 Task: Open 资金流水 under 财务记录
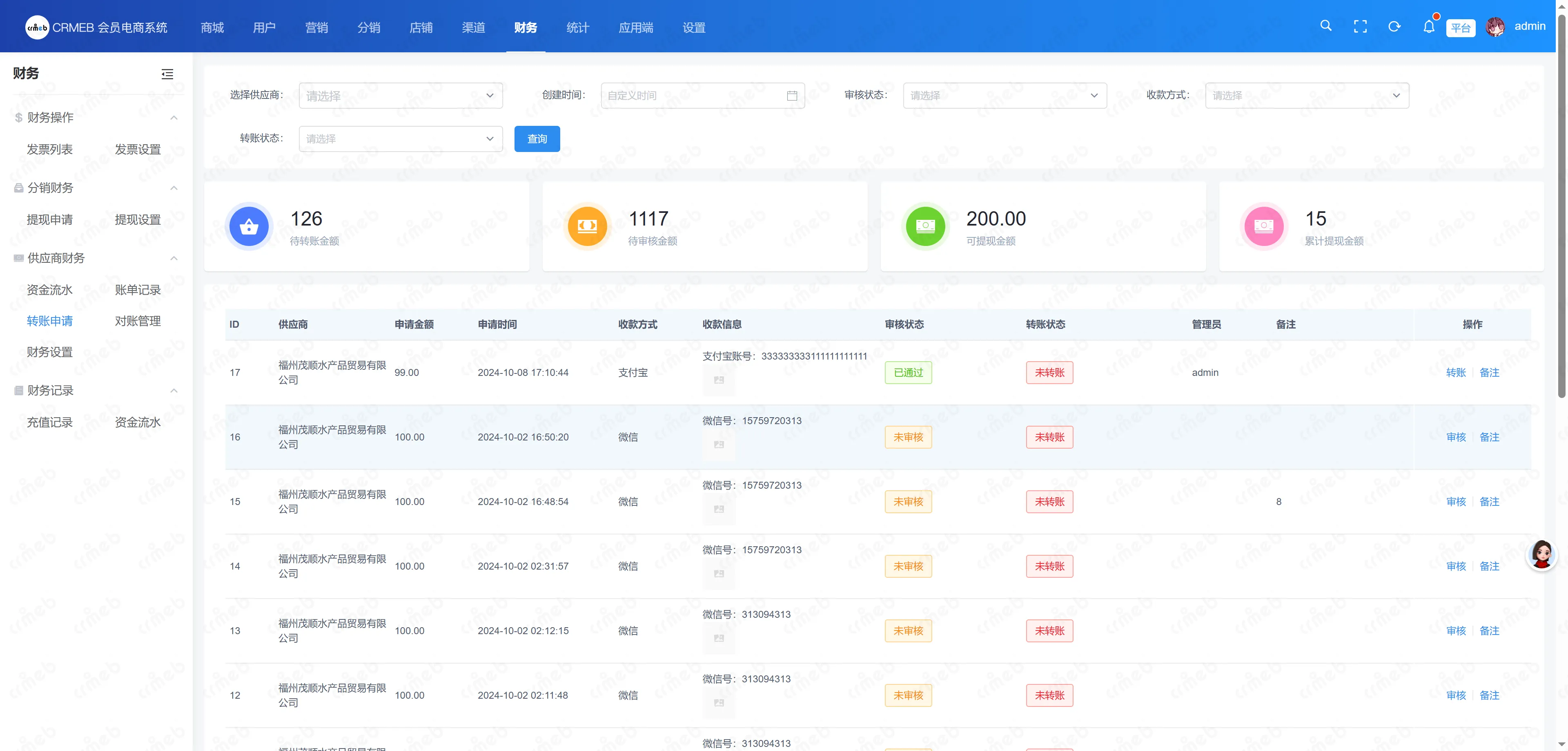138,422
